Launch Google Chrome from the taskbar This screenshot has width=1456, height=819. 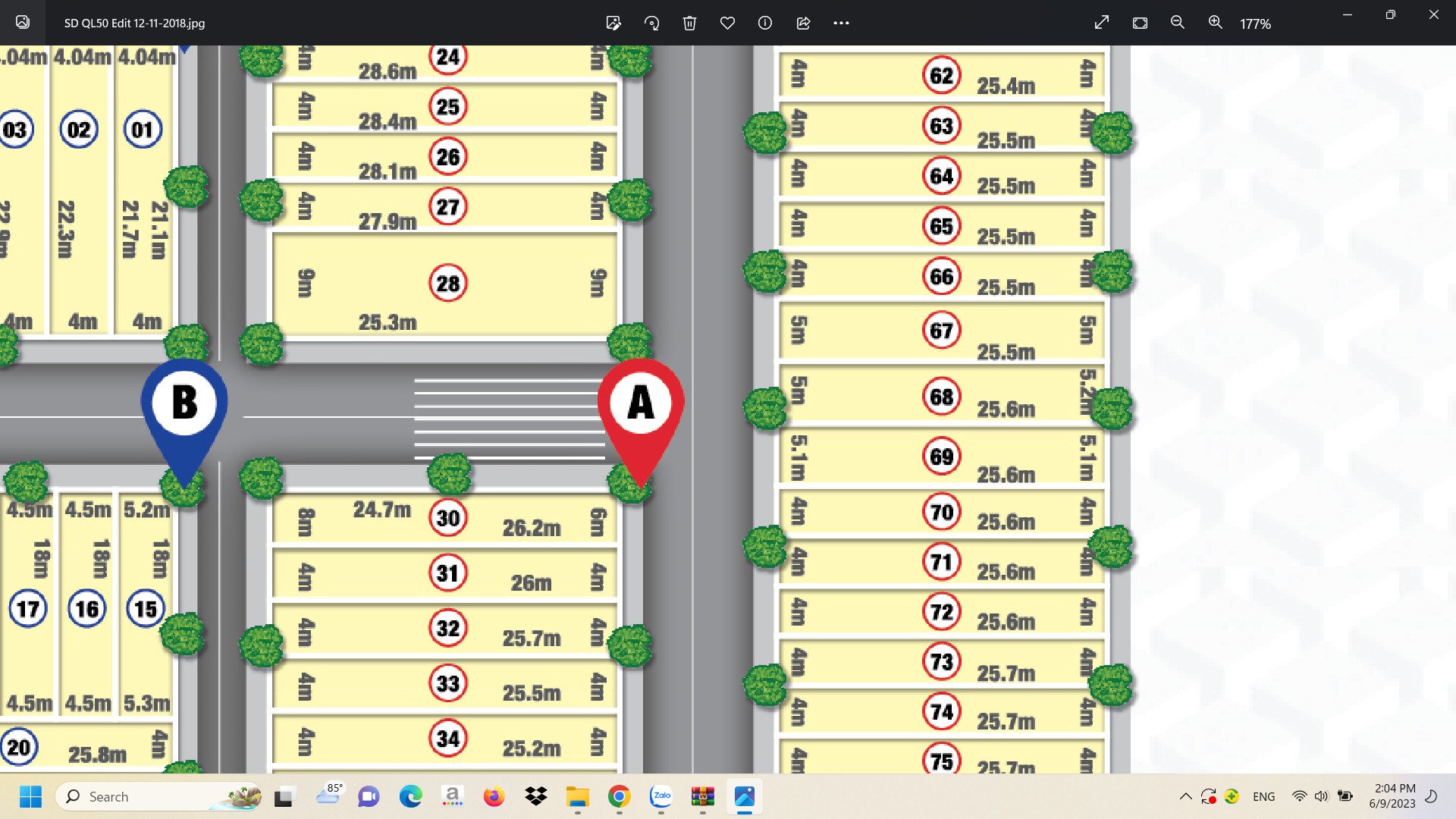[619, 796]
